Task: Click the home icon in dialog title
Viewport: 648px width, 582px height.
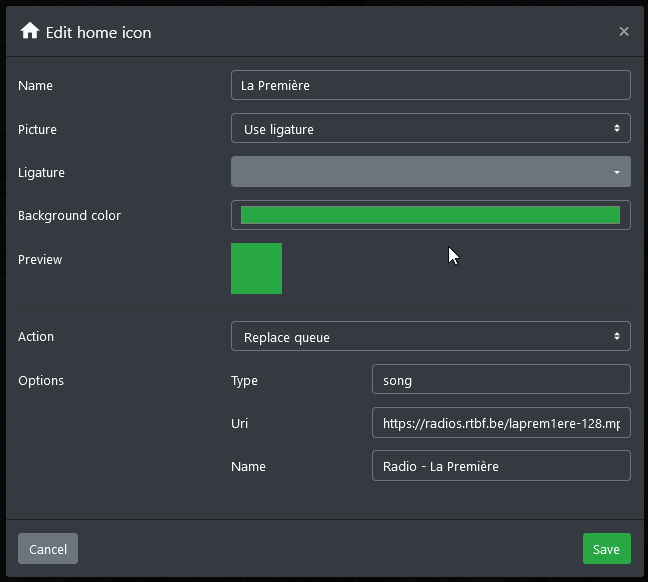Action: coord(30,31)
